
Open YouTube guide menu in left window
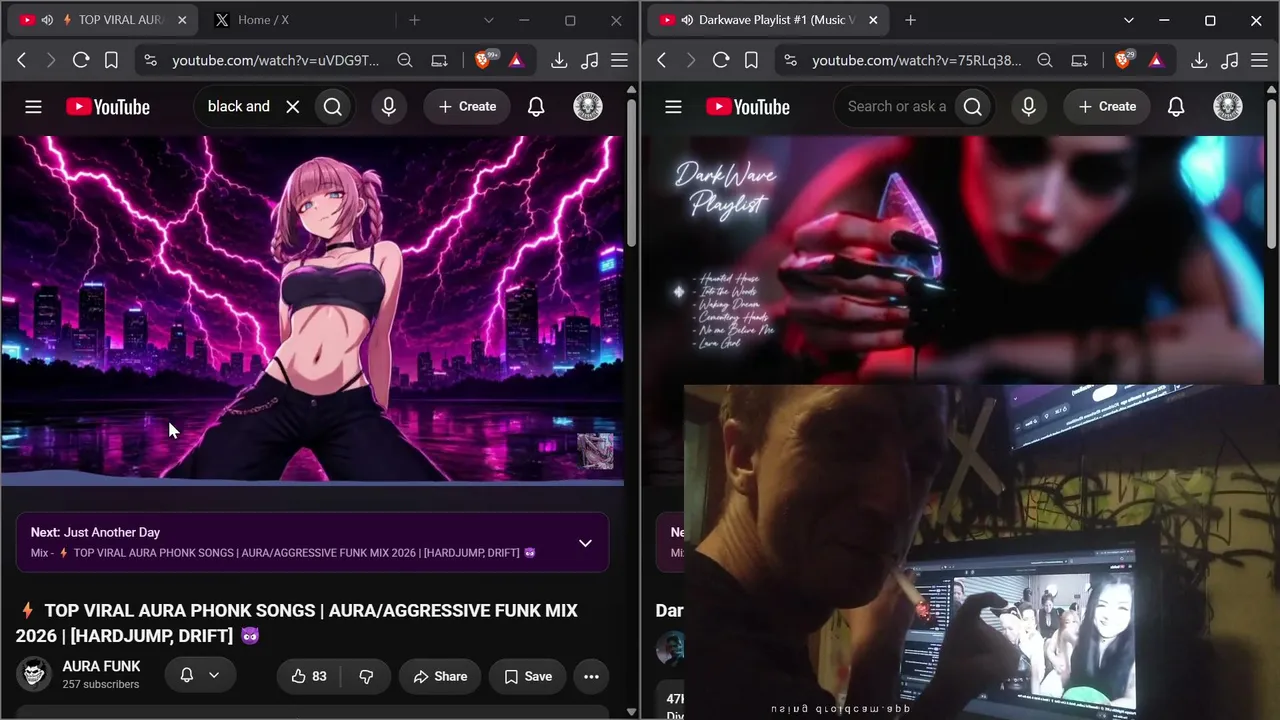click(33, 107)
